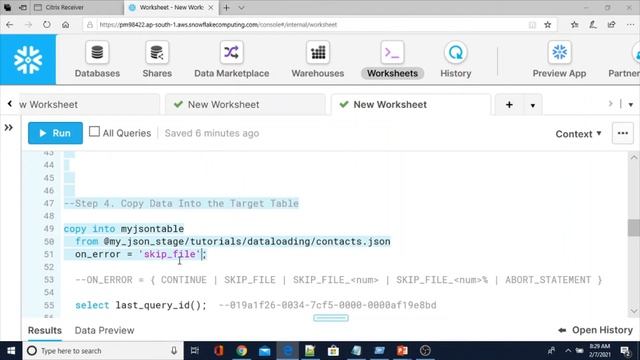Open the Preview App
This screenshot has width=640, height=360.
pyautogui.click(x=559, y=60)
